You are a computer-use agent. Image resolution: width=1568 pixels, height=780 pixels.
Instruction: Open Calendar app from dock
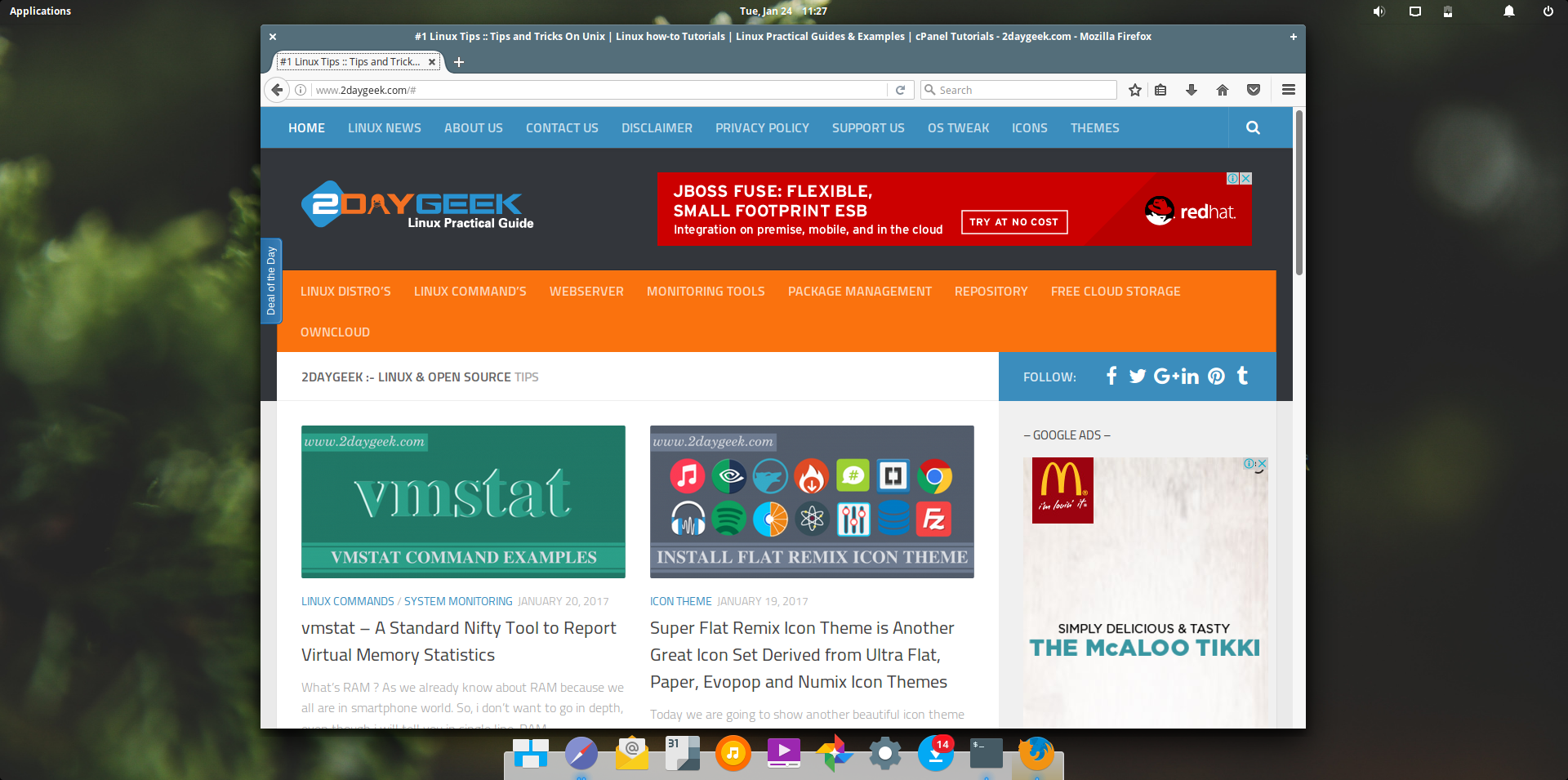click(683, 753)
